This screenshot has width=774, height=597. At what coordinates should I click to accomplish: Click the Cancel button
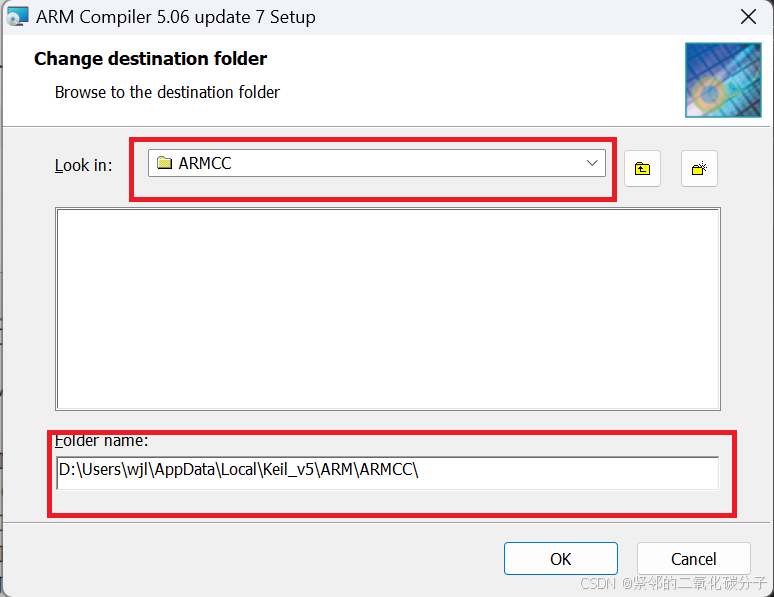click(694, 558)
